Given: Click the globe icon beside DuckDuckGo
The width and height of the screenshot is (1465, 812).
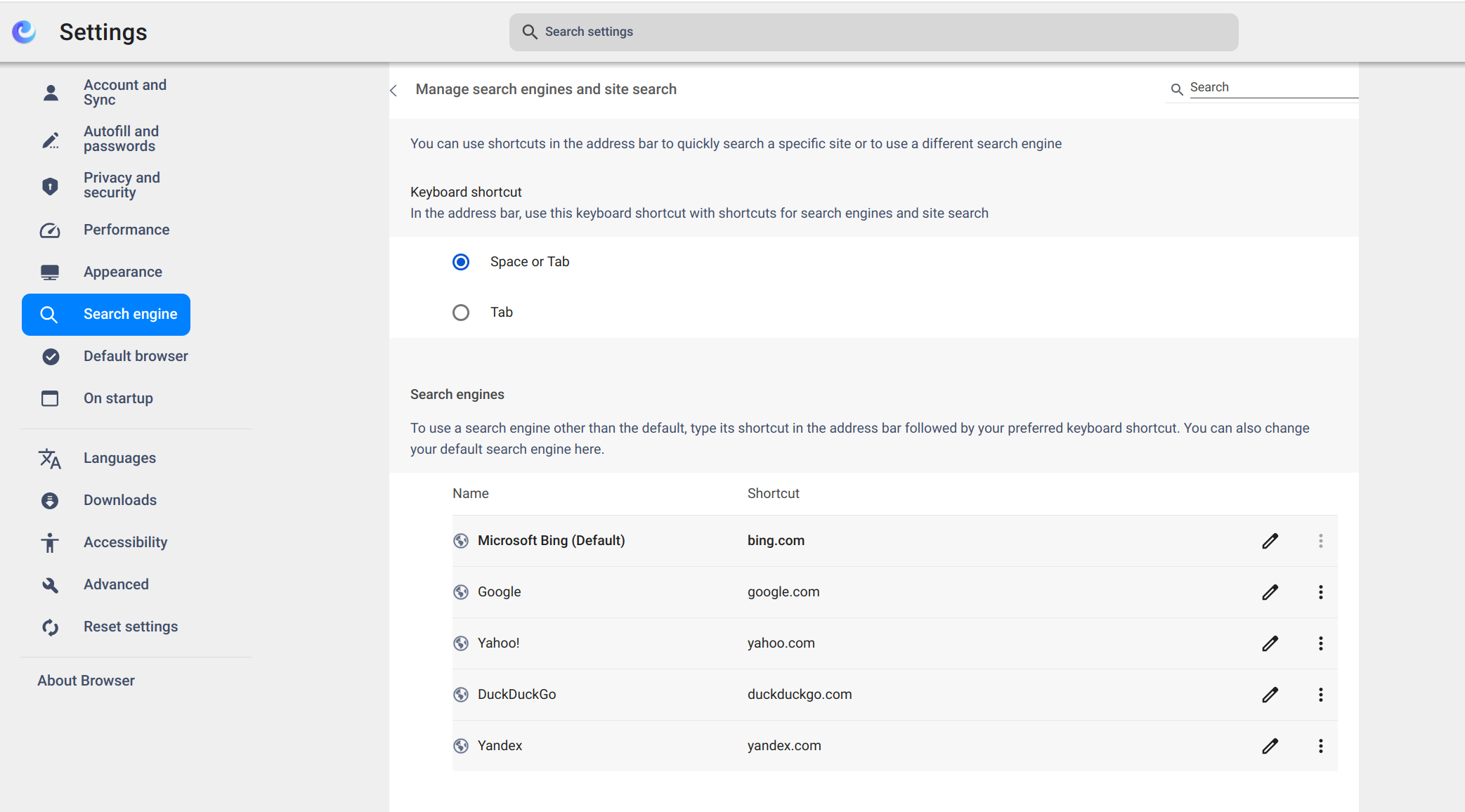Looking at the screenshot, I should pyautogui.click(x=461, y=695).
